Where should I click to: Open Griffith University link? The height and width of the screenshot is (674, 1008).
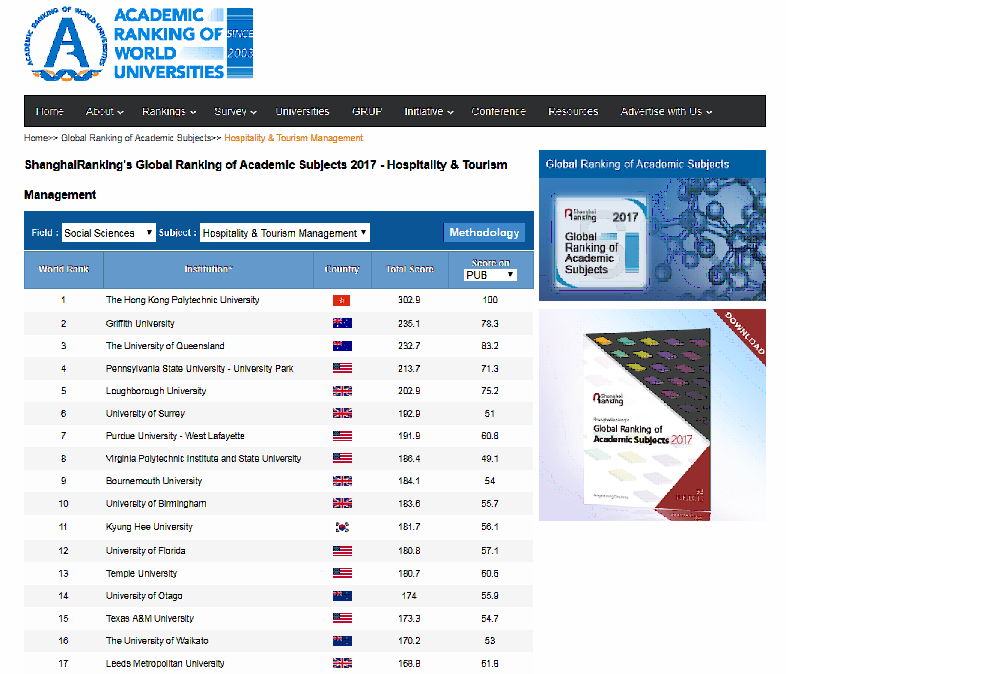click(x=140, y=323)
